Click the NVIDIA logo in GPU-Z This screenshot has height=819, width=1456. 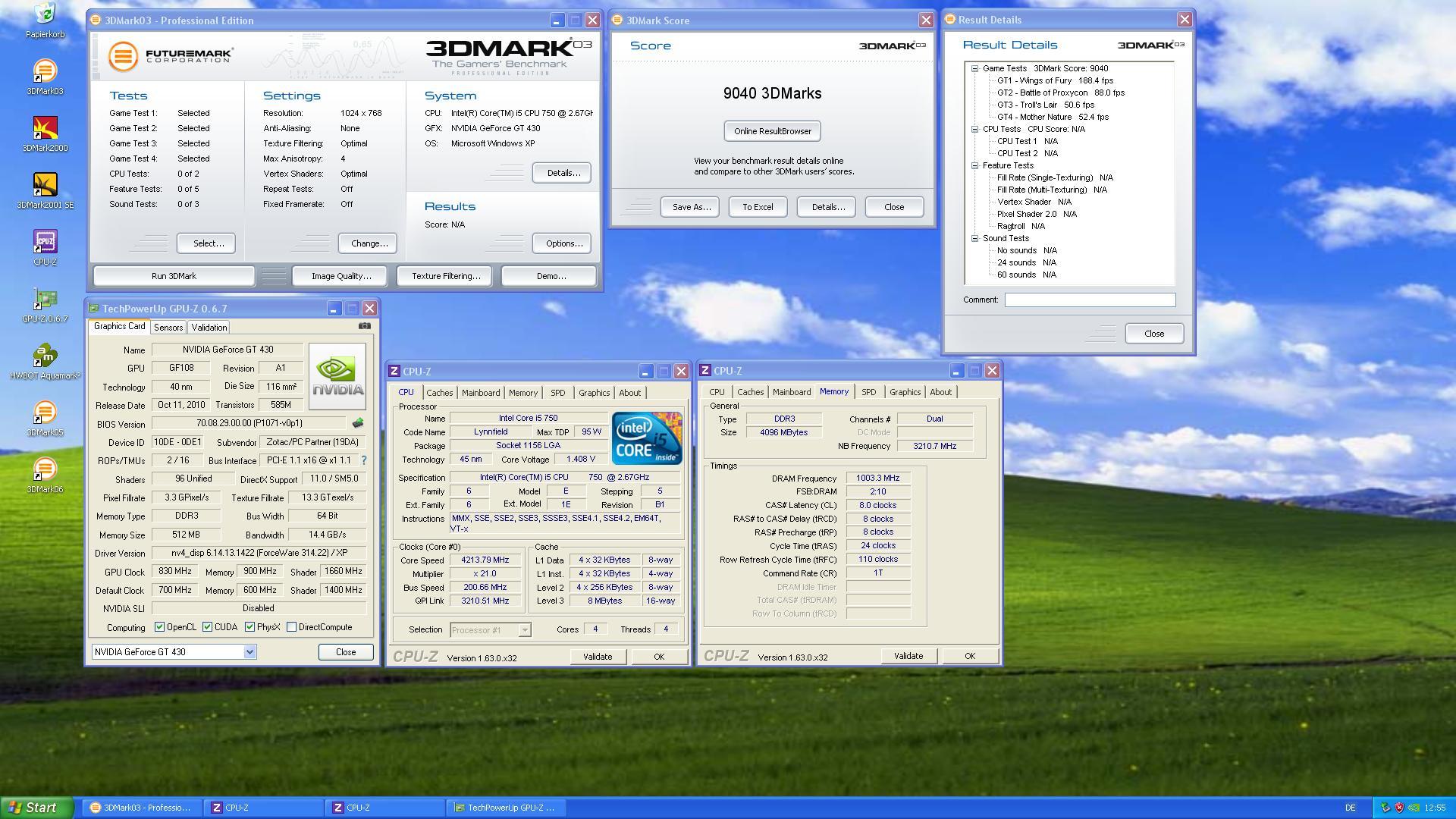[337, 377]
